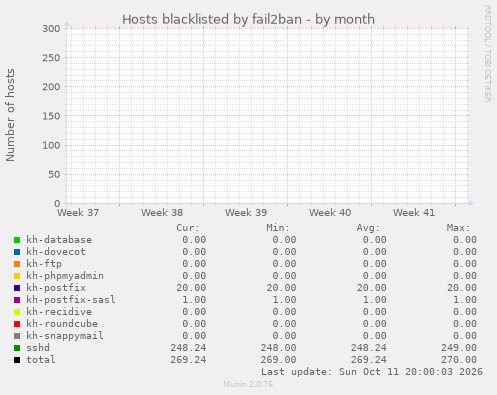The width and height of the screenshot is (497, 395).
Task: Click the Week 38 axis label
Action: pos(162,213)
